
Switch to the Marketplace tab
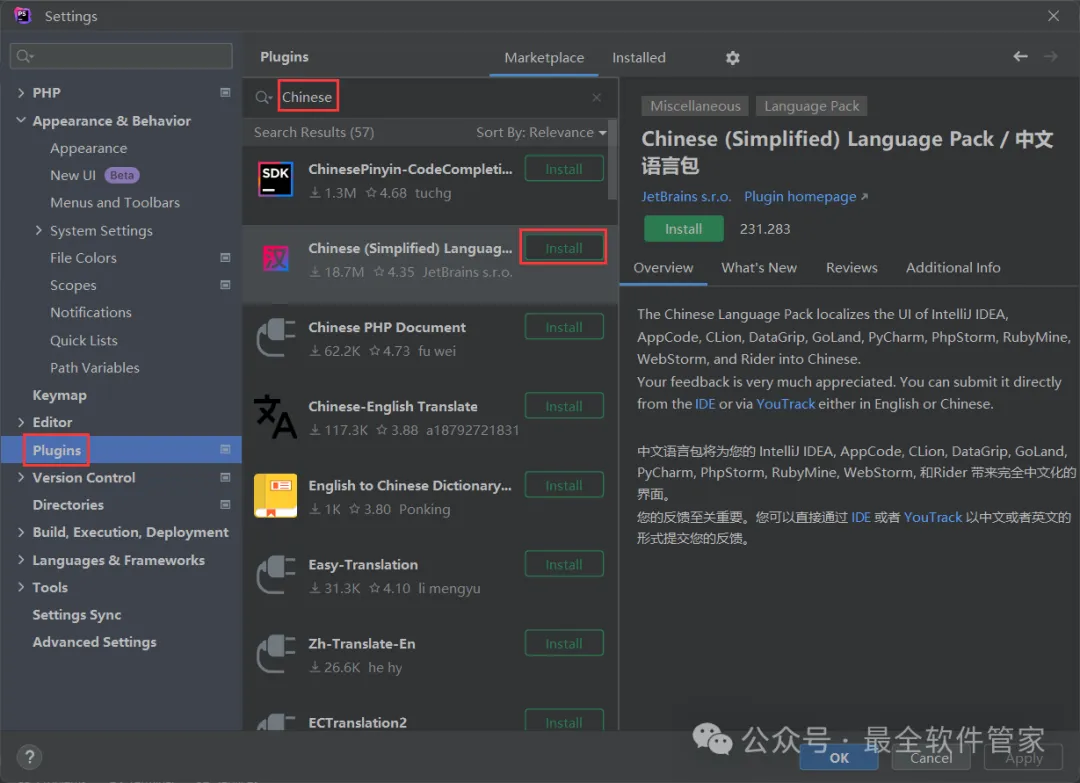click(544, 58)
